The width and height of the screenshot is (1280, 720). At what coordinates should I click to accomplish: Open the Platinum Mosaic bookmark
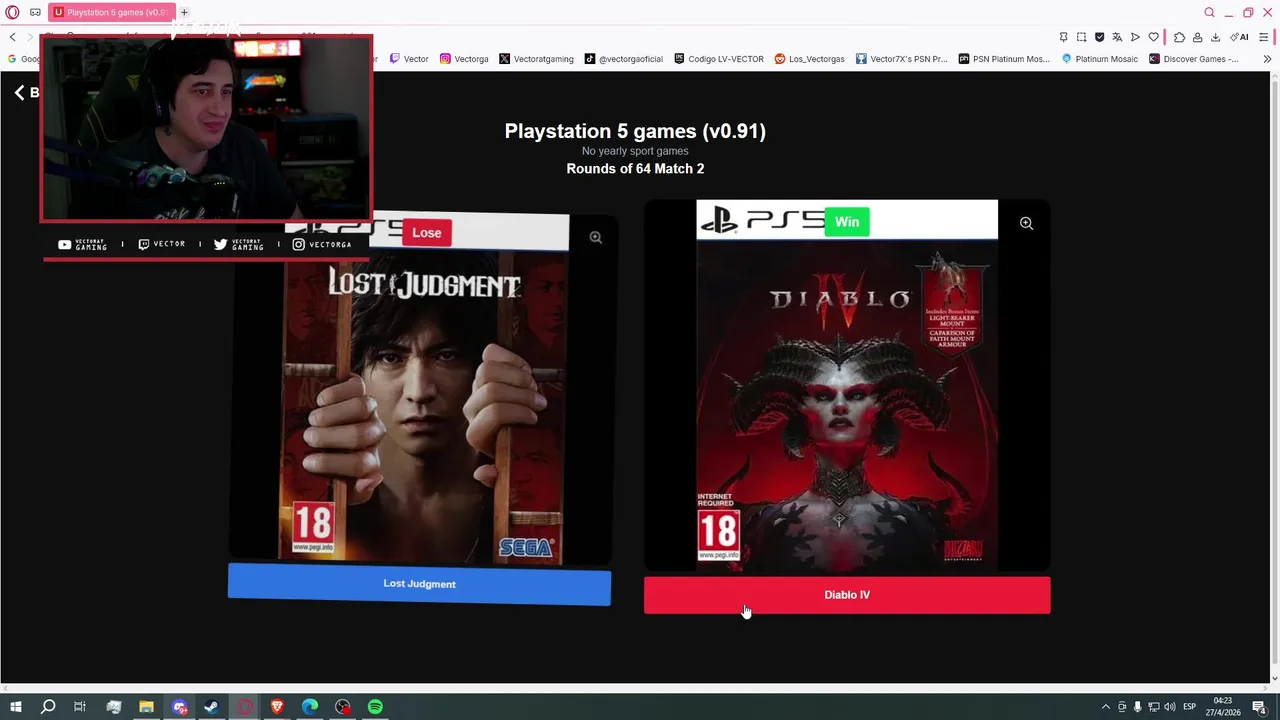1099,59
